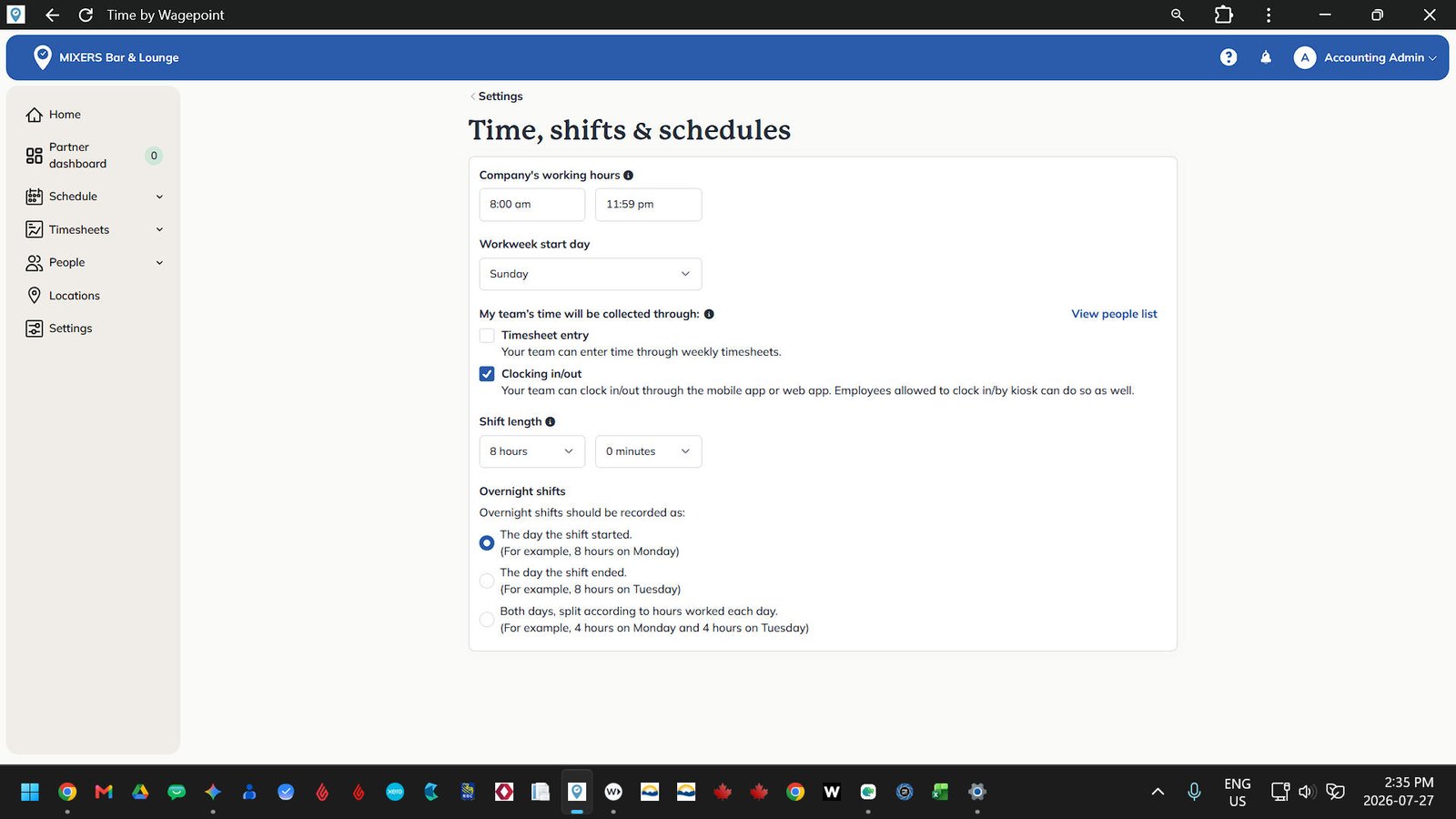The image size is (1456, 819).
Task: Click the info icon beside time collection heading
Action: (x=709, y=314)
